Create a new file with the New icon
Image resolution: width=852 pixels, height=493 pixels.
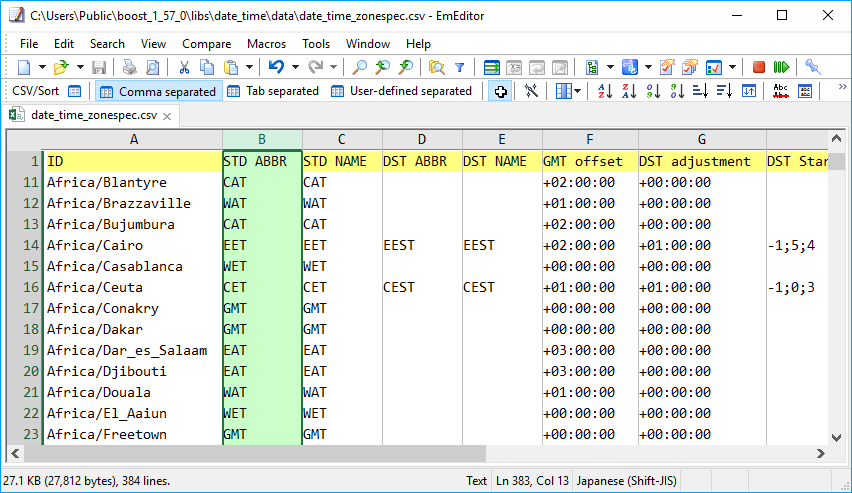[24, 67]
